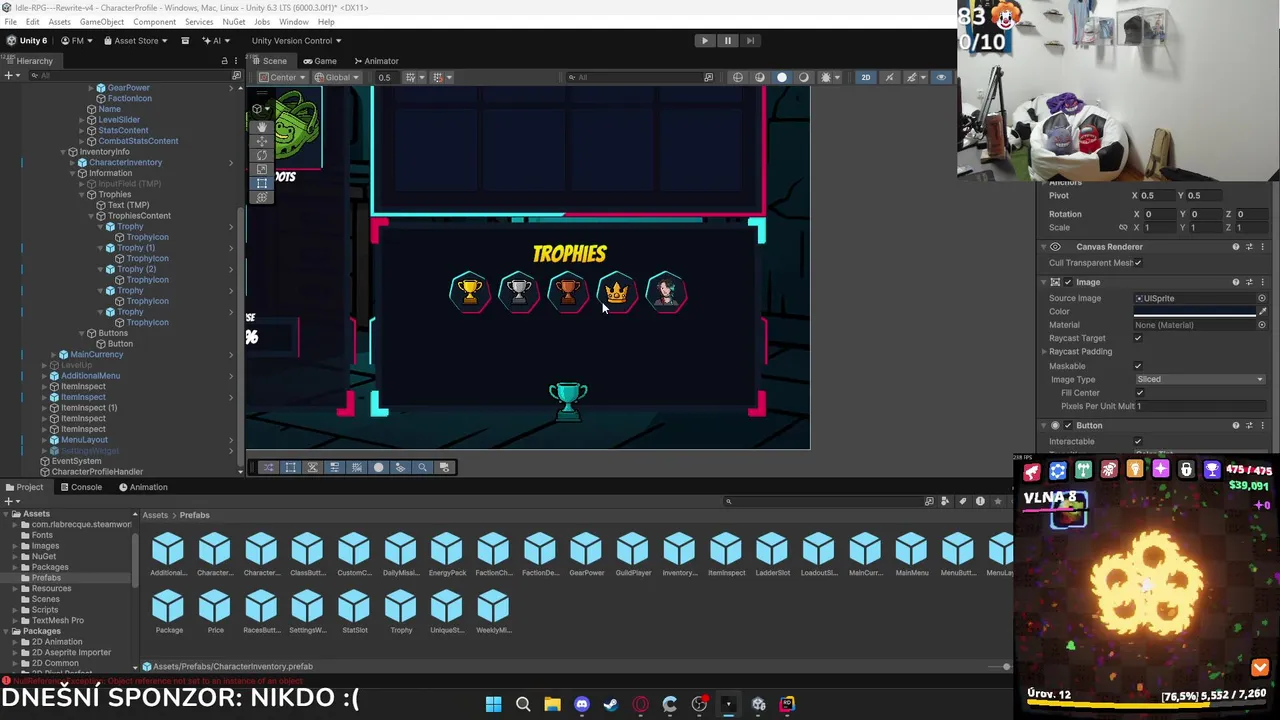The image size is (1280, 720).
Task: Select MainCurrency in the Hierarchy
Action: (96, 354)
